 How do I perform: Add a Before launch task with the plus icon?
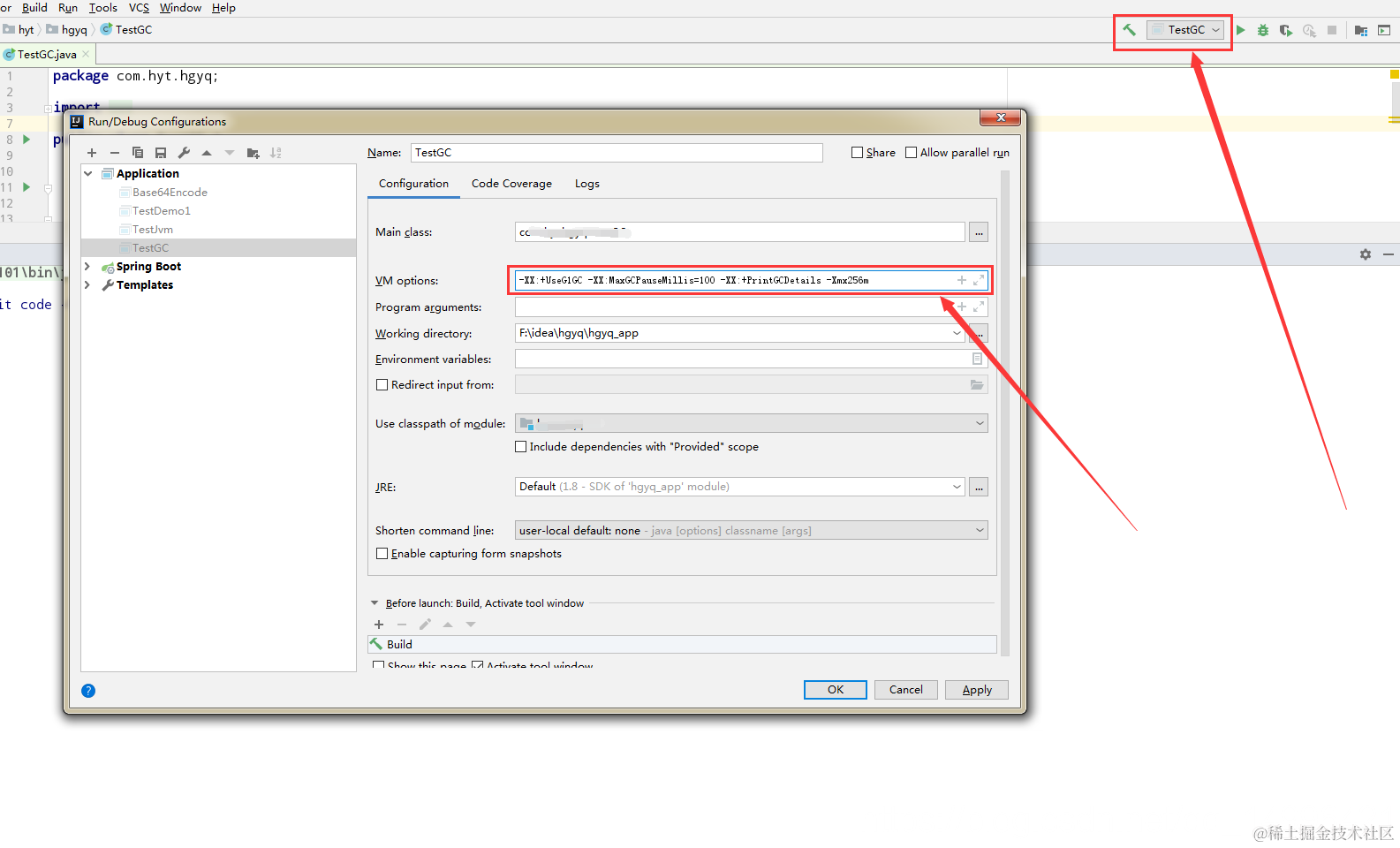point(379,625)
